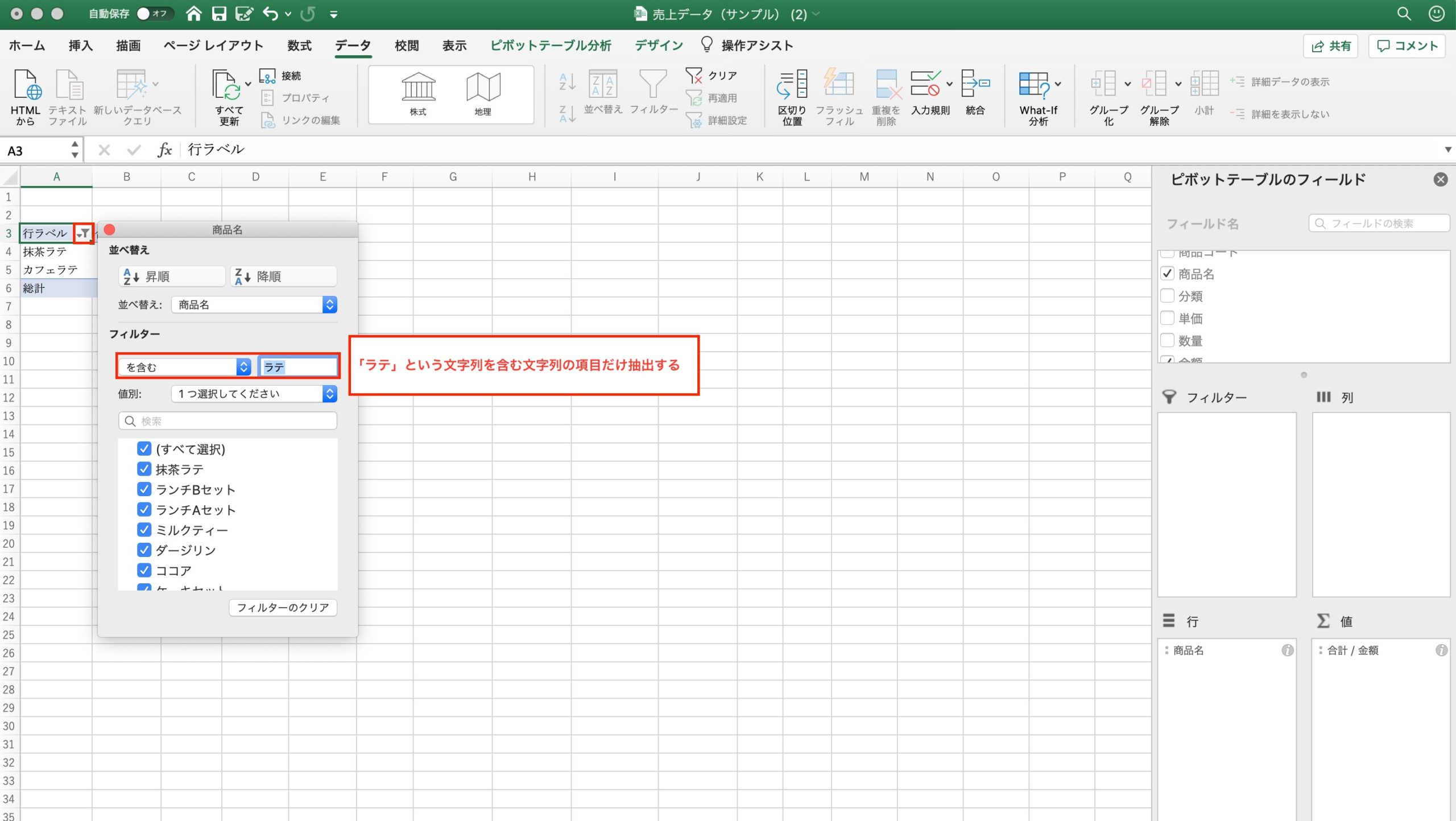Open the を含む condition dropdown
This screenshot has width=1456, height=821.
coord(185,367)
